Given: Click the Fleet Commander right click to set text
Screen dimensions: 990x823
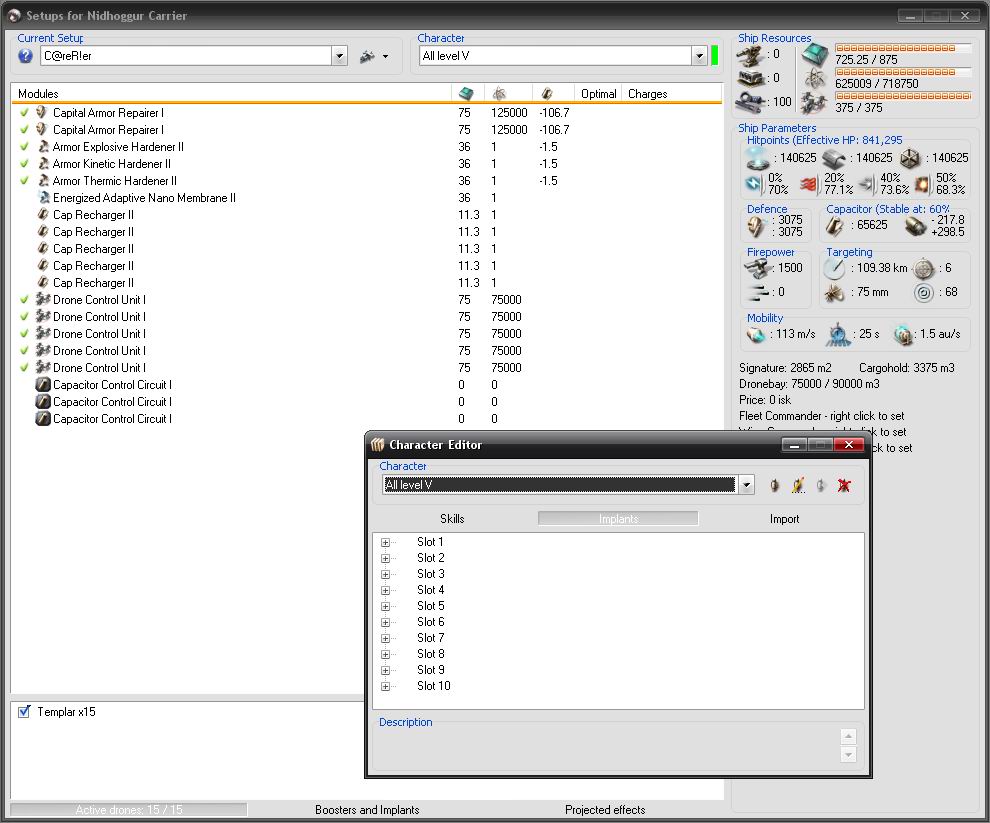Looking at the screenshot, I should point(821,416).
